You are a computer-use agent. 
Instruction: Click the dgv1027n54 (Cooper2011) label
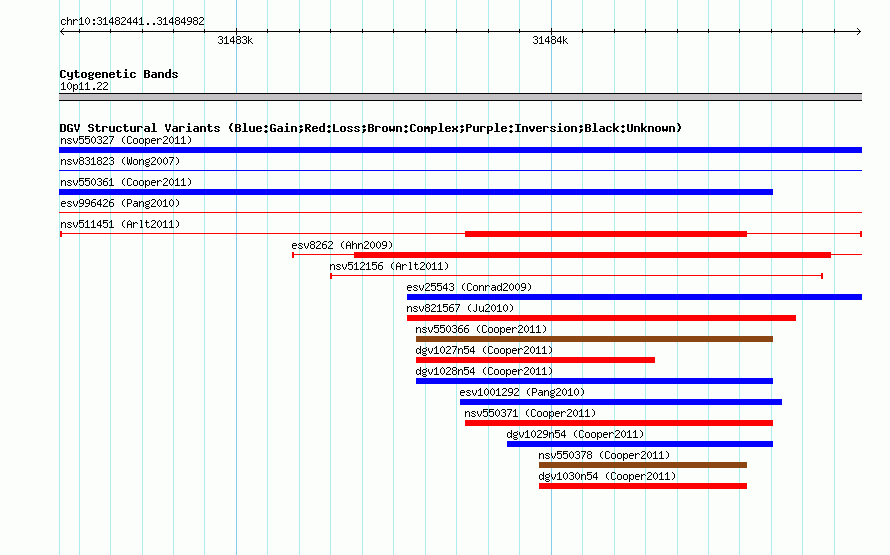click(x=484, y=350)
